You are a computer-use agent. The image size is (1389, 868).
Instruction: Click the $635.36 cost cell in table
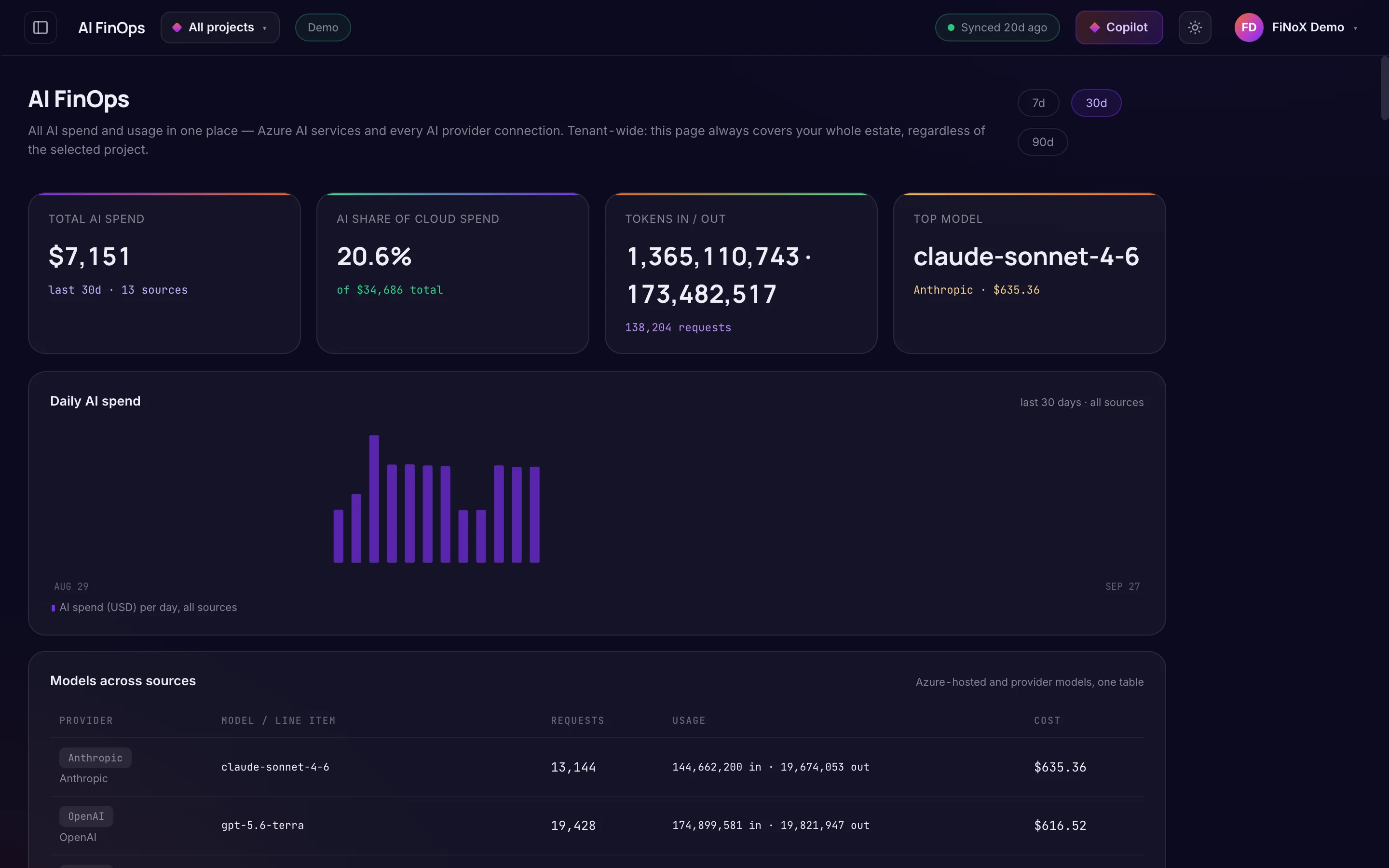(x=1060, y=768)
